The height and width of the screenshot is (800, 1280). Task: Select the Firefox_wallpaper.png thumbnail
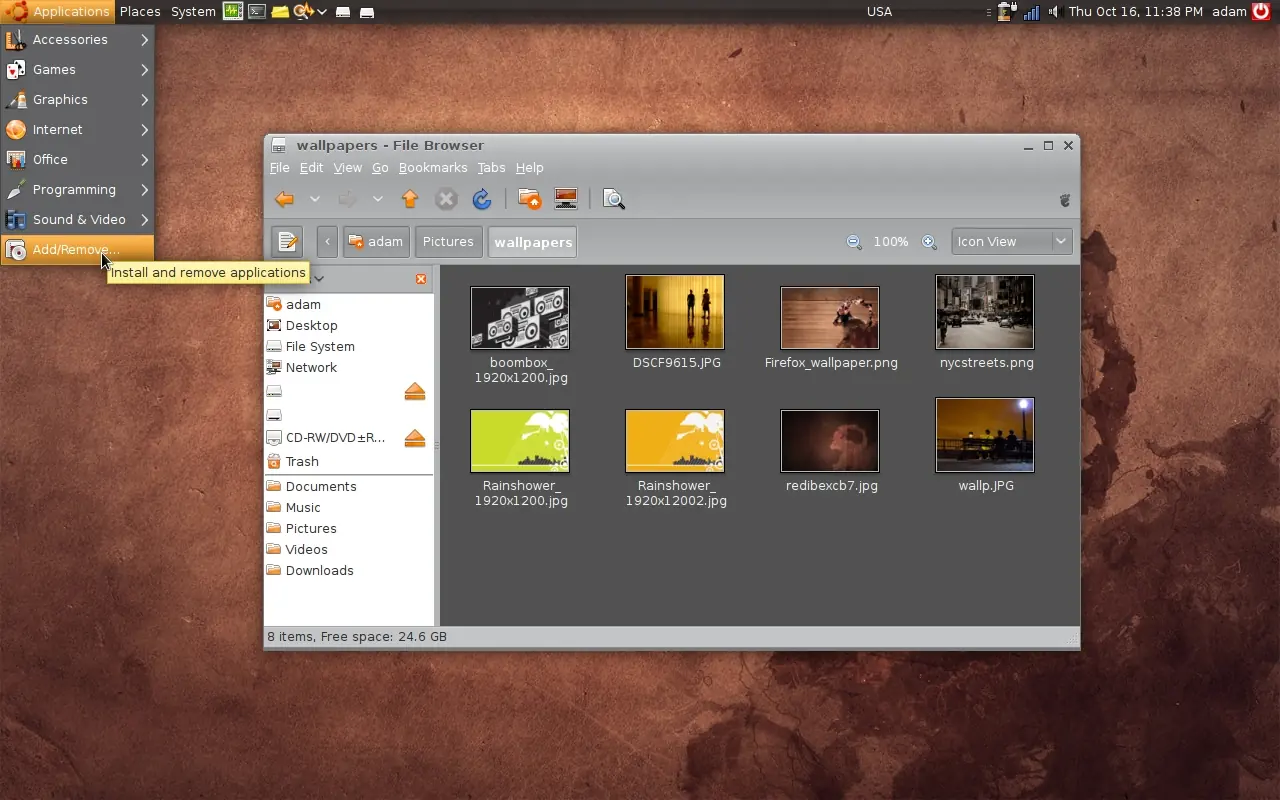[830, 318]
